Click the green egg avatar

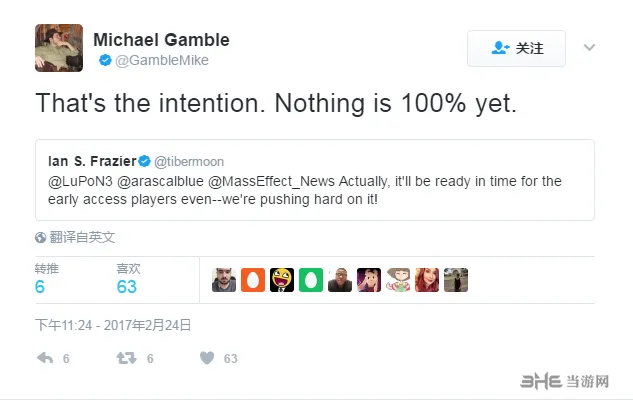311,280
